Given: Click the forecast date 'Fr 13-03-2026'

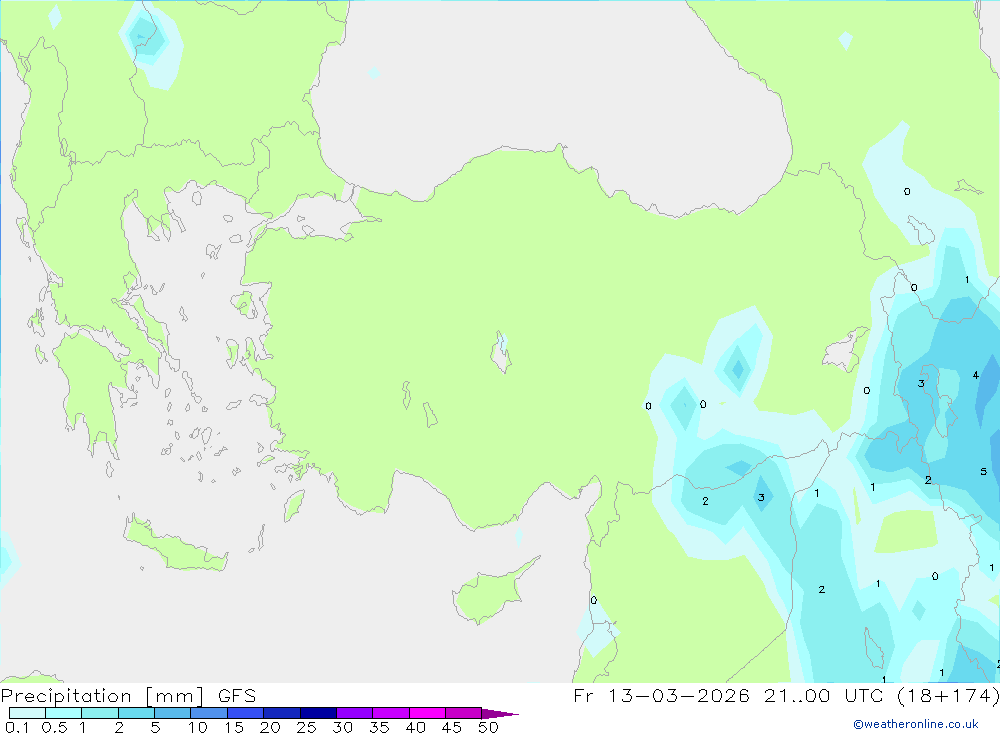Looking at the screenshot, I should point(661,695).
